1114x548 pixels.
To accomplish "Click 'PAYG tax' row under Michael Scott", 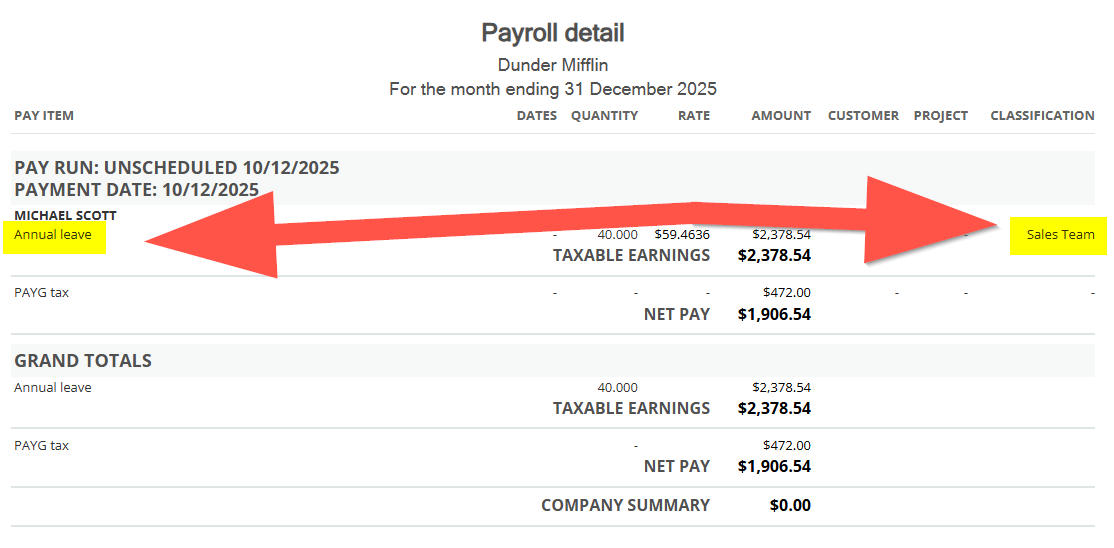I will [41, 292].
